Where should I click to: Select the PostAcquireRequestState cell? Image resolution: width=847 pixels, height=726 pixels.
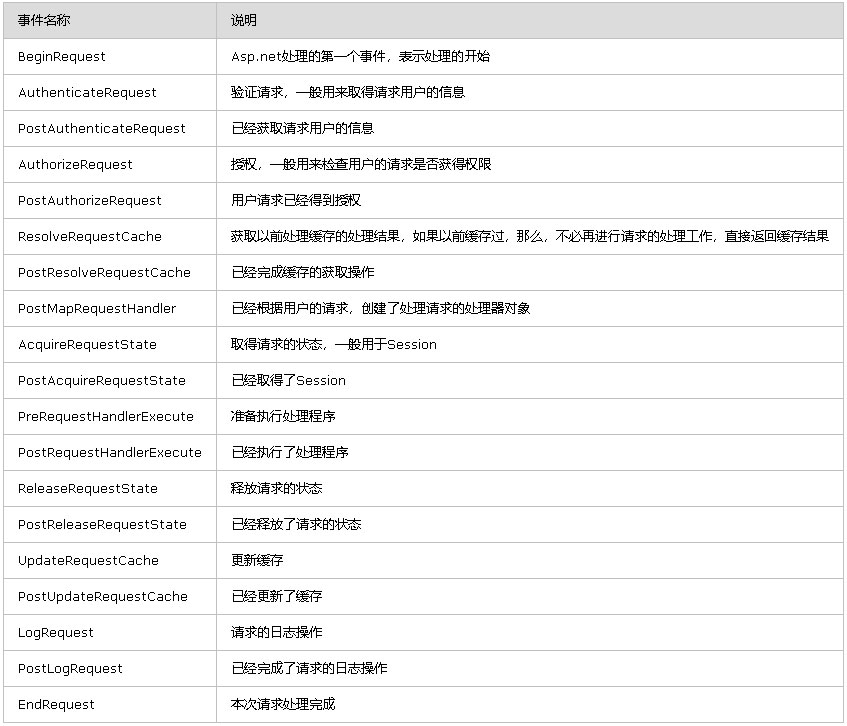pos(102,381)
